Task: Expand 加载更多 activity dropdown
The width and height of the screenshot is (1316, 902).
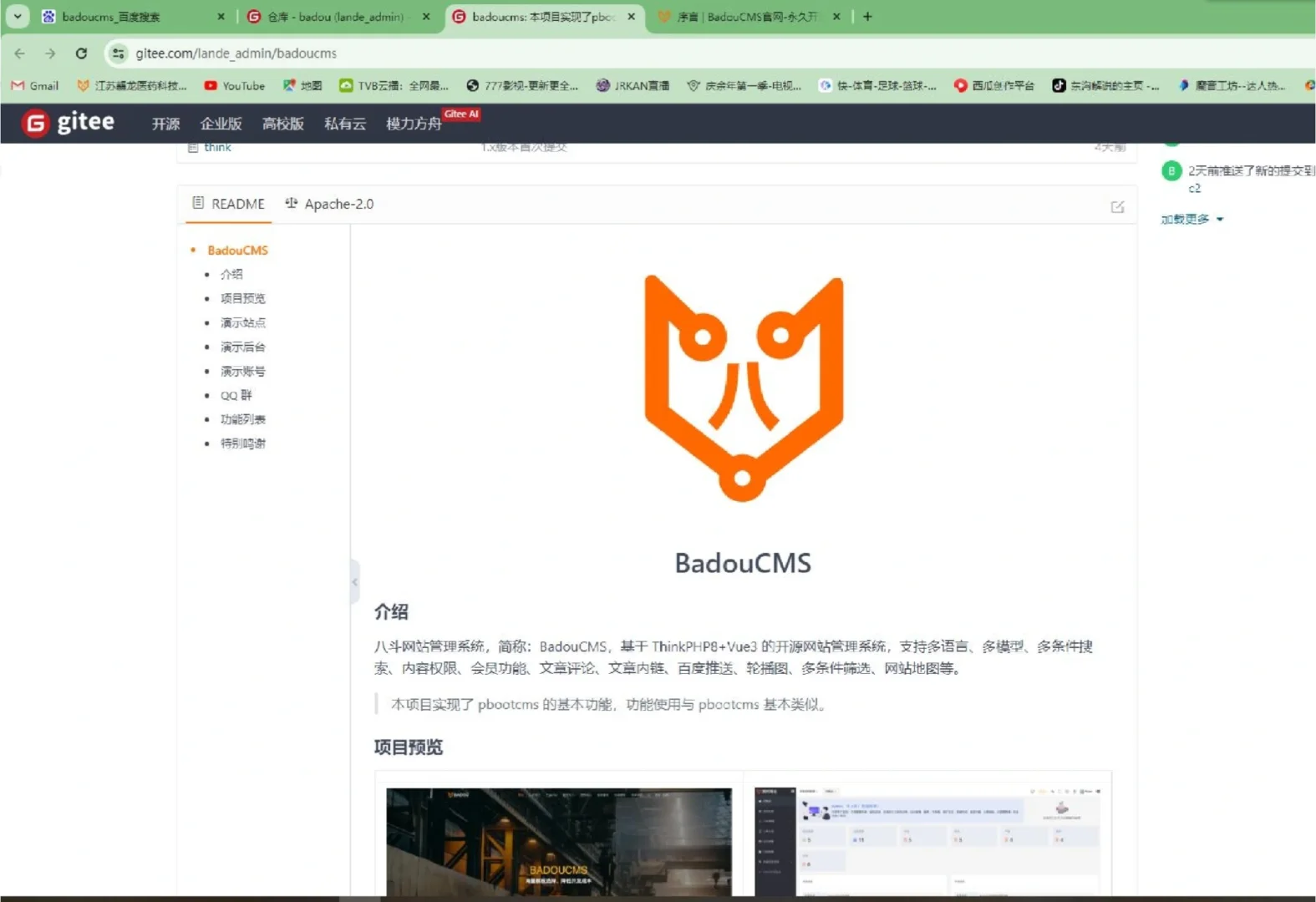Action: (1192, 219)
